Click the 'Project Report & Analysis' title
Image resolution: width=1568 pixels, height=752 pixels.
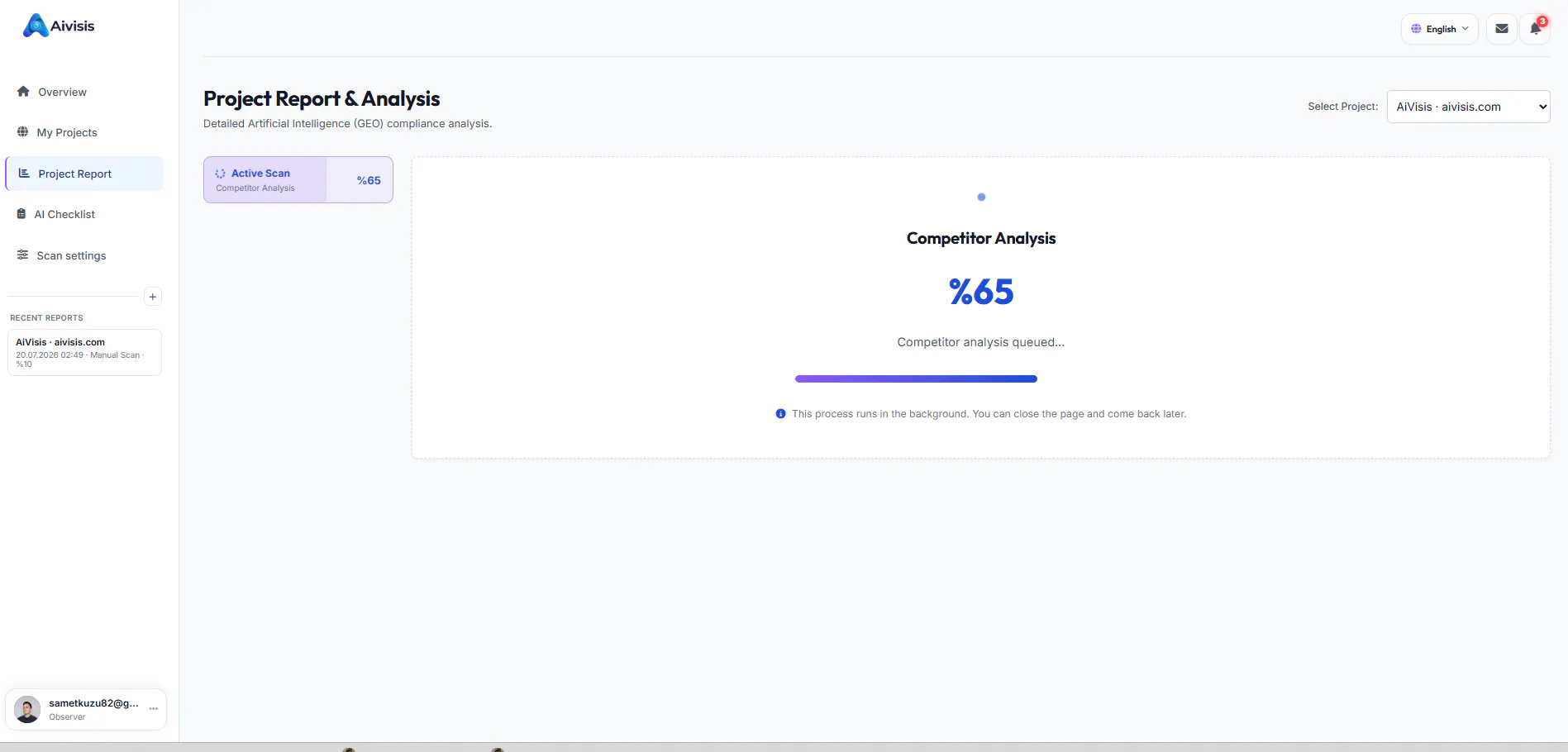[322, 98]
